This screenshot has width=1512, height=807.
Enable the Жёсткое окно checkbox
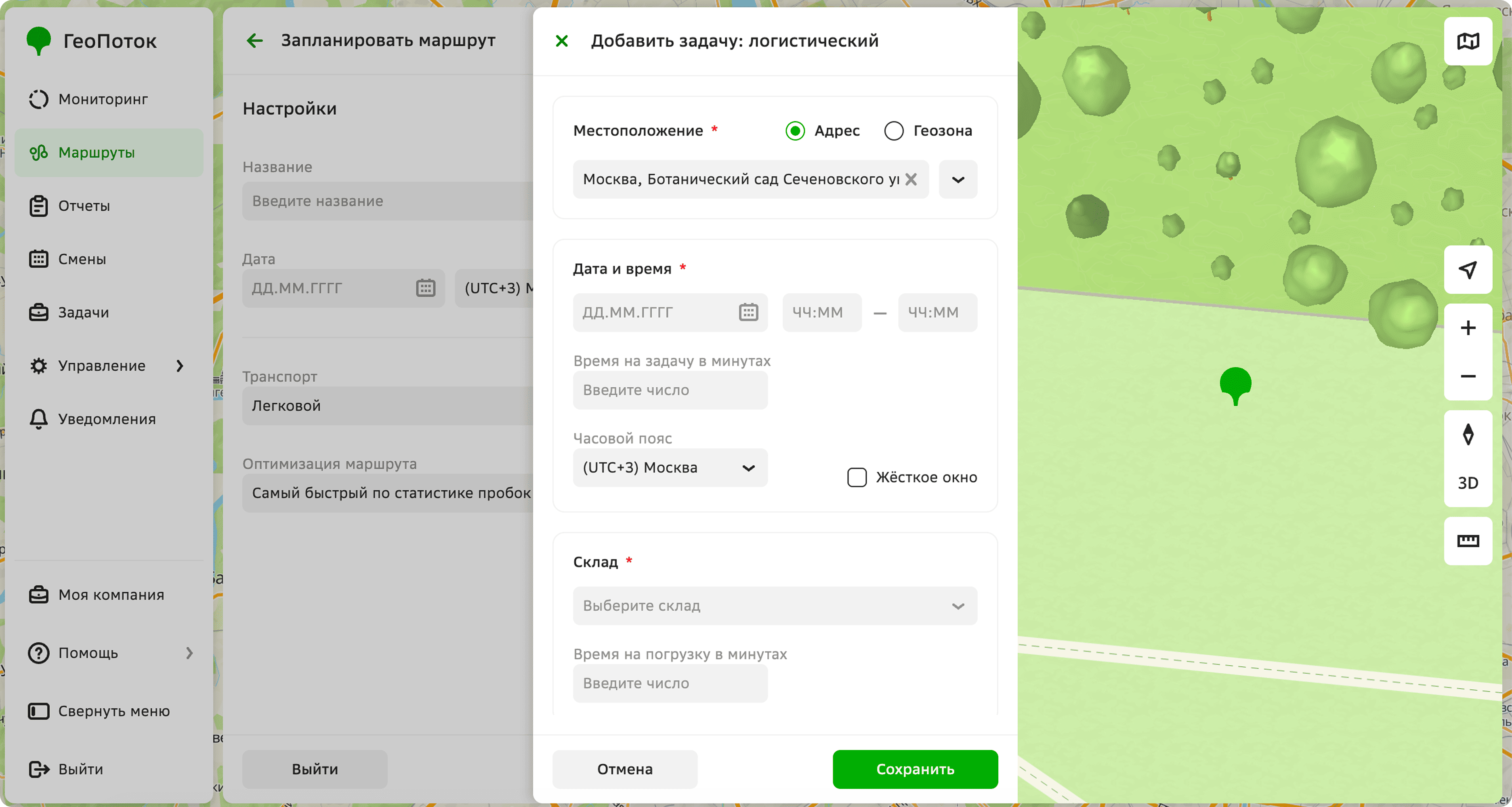click(x=857, y=477)
